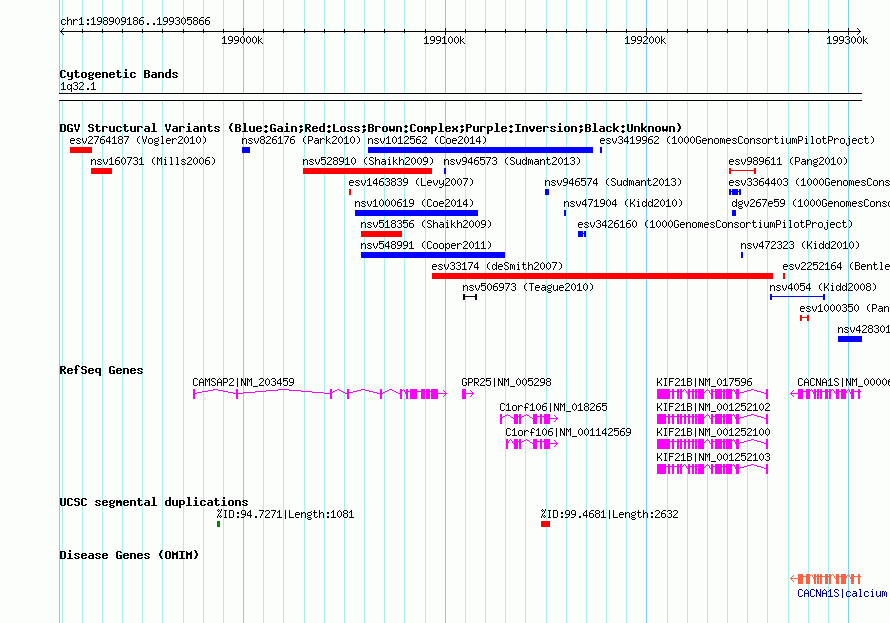Click the %ID:99.4681|Length:2632 label
Image resolution: width=890 pixels, height=623 pixels.
(x=609, y=514)
